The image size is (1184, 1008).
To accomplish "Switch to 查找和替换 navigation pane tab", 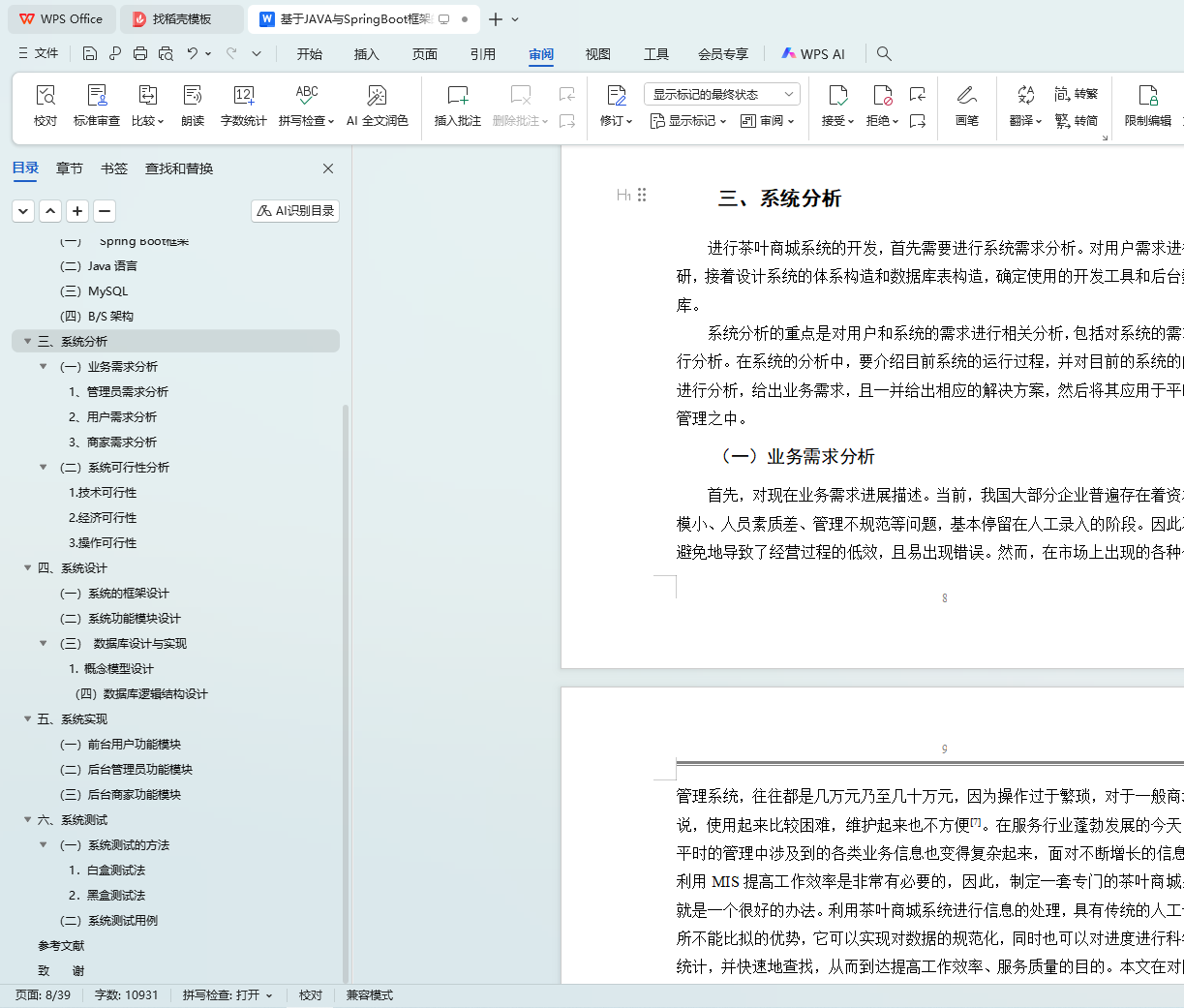I will (x=179, y=168).
